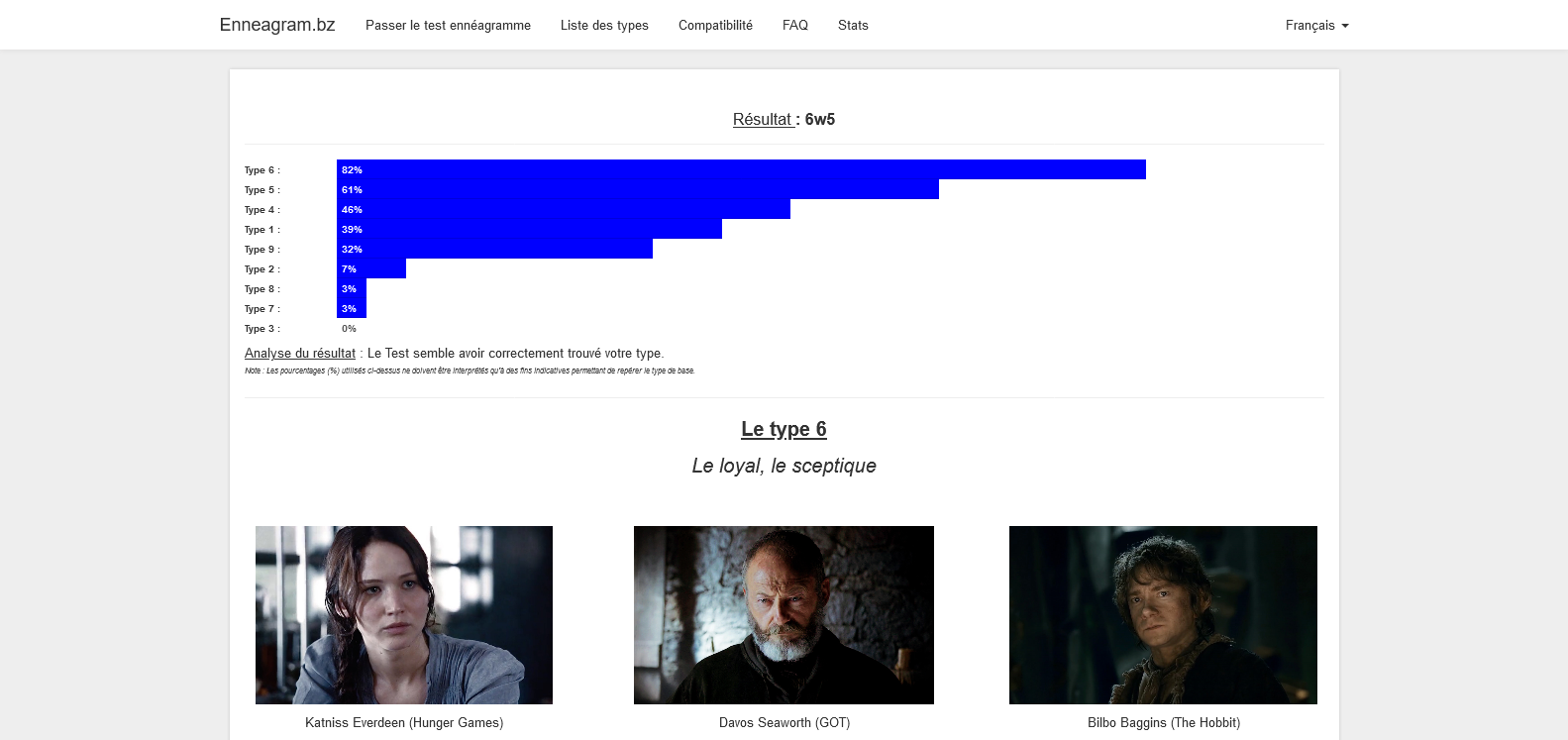Click the 'Type 7 :' label

[x=262, y=309]
